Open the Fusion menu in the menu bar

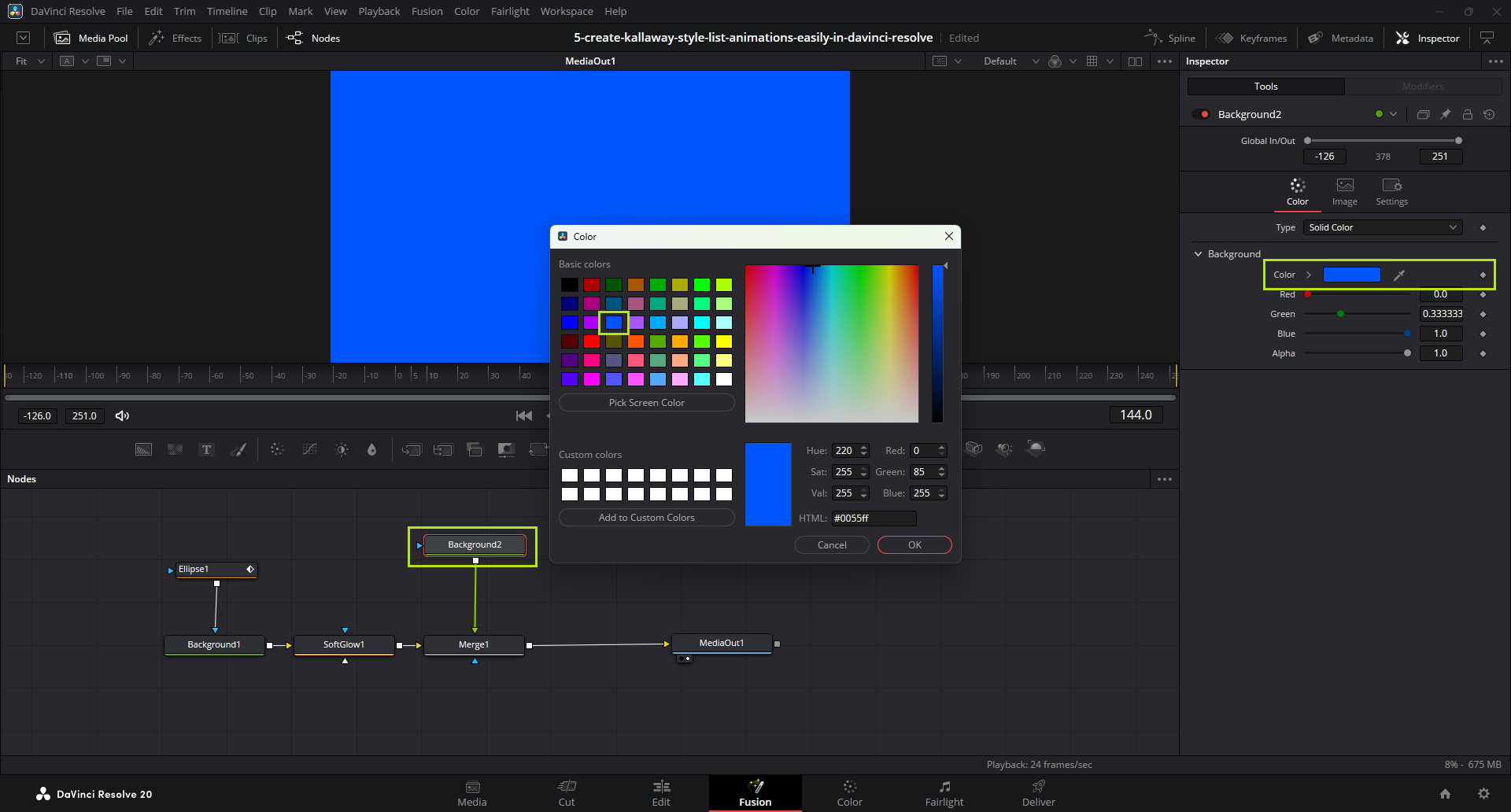tap(427, 11)
